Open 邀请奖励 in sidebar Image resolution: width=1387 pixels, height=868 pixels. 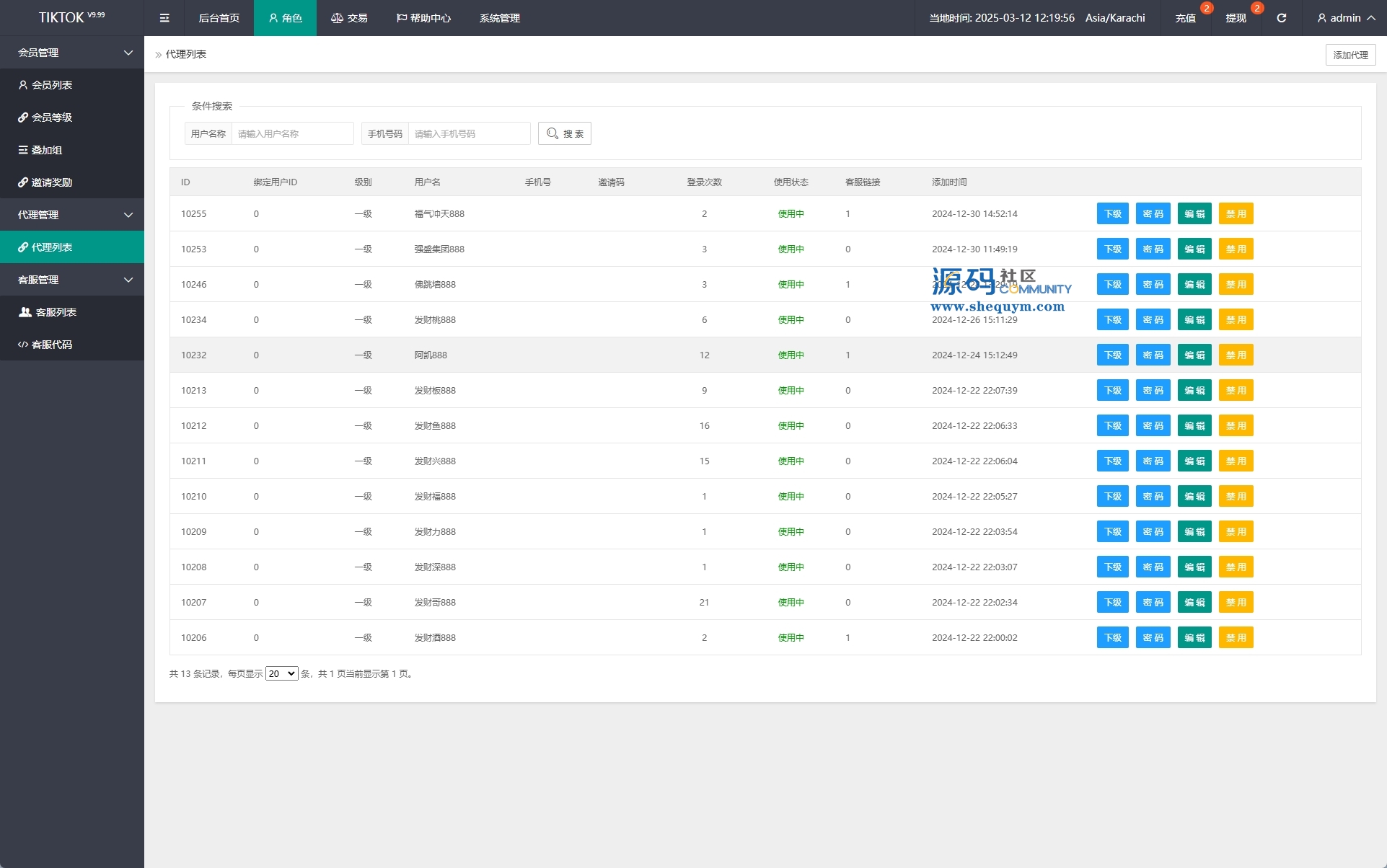[x=72, y=182]
